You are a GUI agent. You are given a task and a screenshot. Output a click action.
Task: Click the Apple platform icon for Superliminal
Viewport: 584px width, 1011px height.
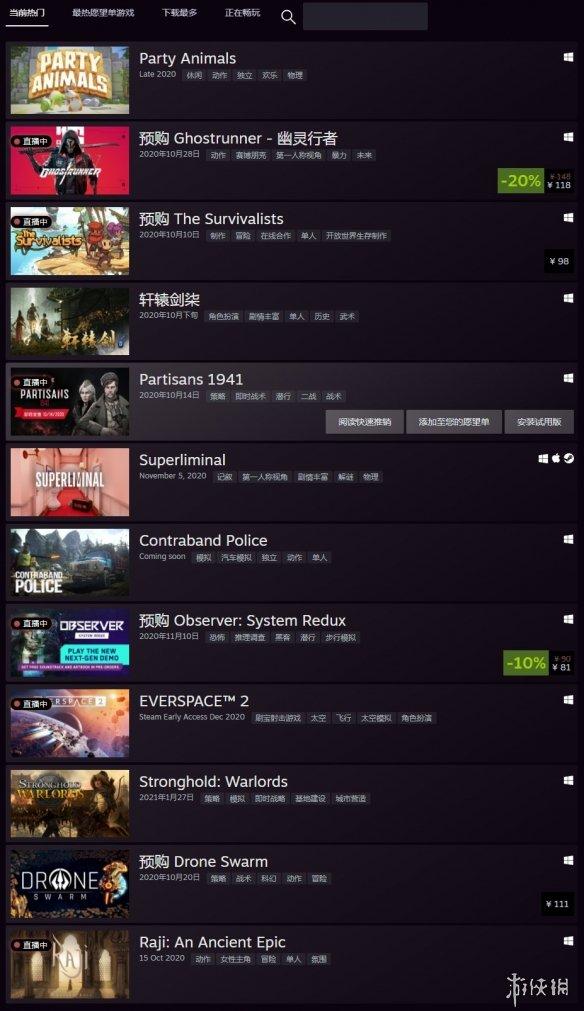pyautogui.click(x=556, y=458)
